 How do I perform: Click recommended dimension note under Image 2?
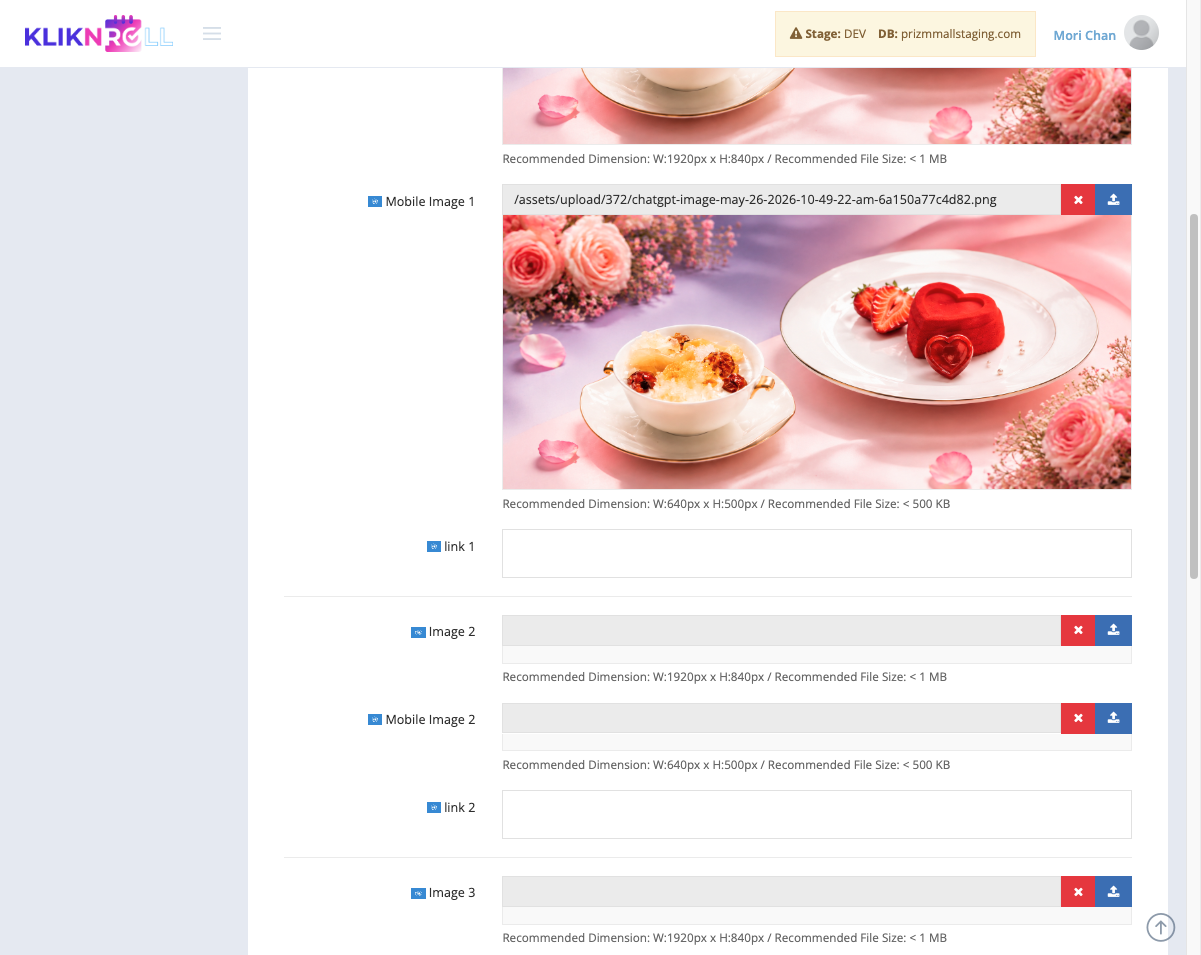(x=724, y=677)
